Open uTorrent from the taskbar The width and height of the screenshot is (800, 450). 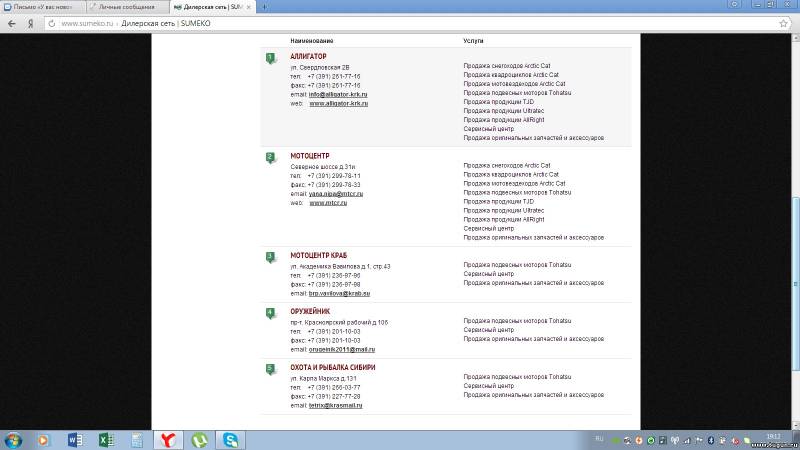[199, 440]
